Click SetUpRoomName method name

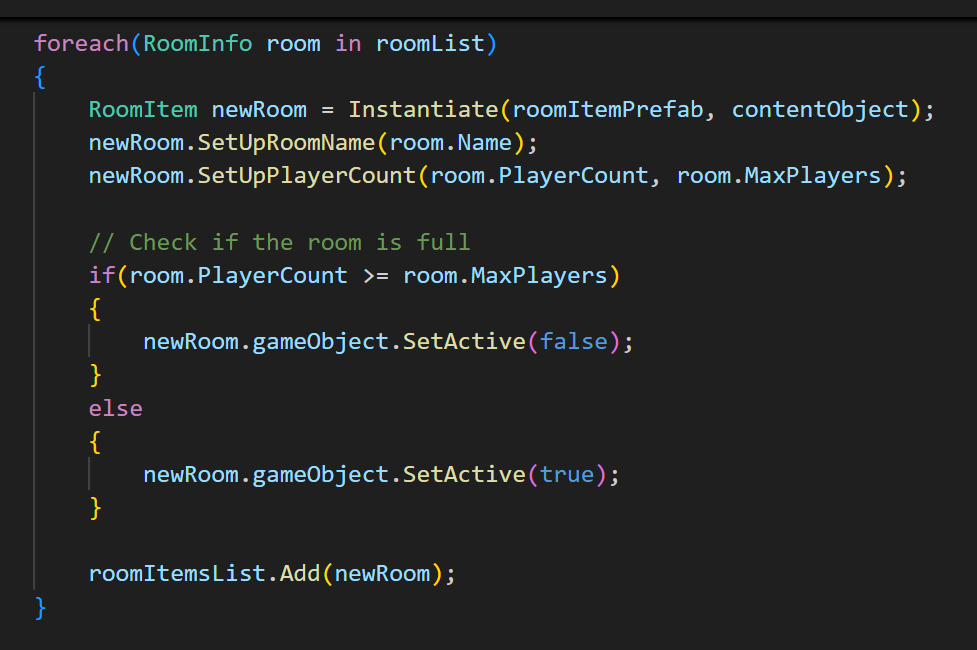tap(287, 143)
